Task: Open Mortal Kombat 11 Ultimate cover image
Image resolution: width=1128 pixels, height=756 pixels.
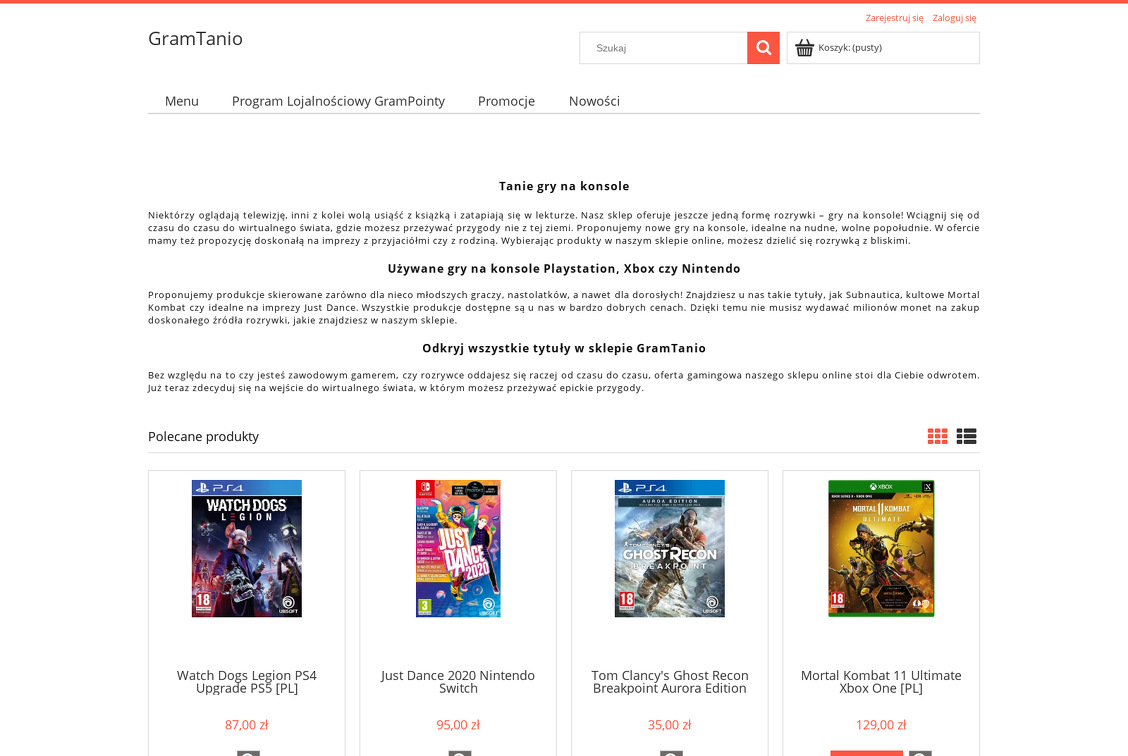Action: click(x=881, y=549)
